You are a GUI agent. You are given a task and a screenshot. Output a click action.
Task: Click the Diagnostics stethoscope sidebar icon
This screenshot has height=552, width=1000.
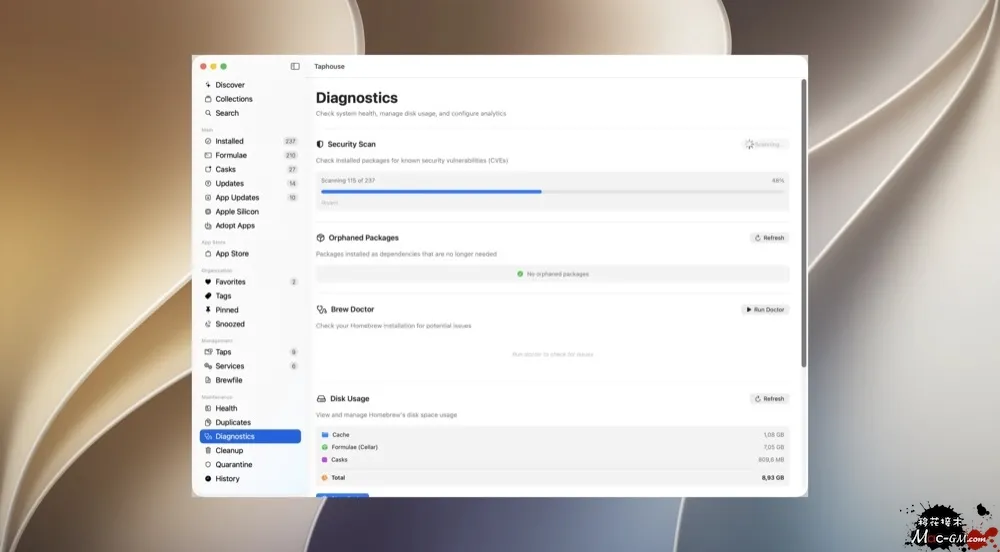[x=208, y=436]
